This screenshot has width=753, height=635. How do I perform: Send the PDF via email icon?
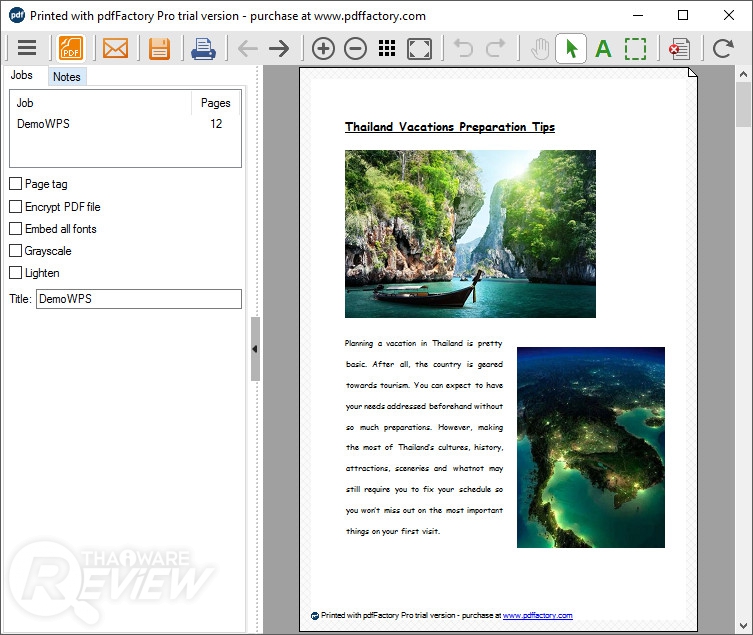(116, 48)
